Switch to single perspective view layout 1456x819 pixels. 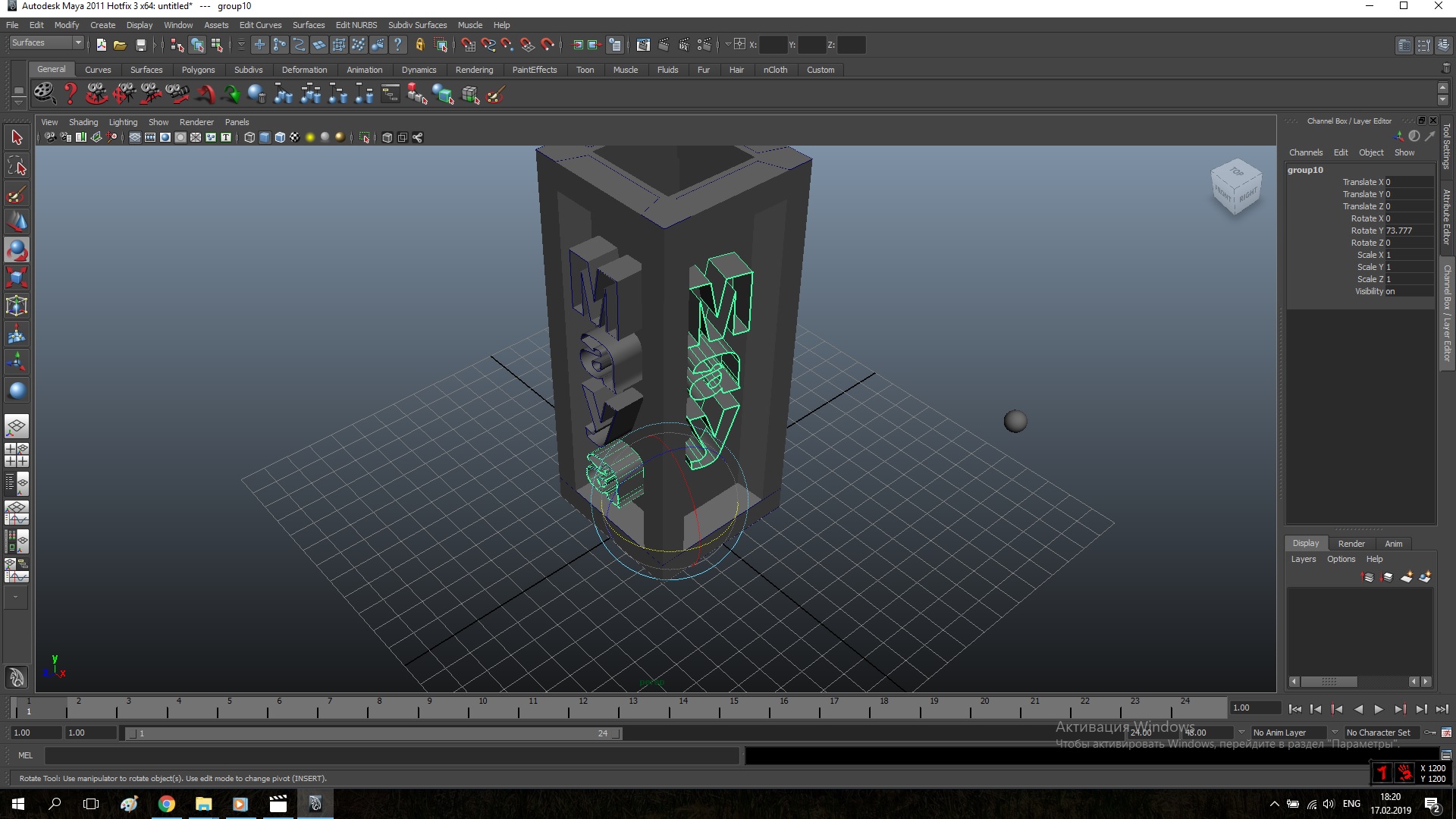coord(17,426)
